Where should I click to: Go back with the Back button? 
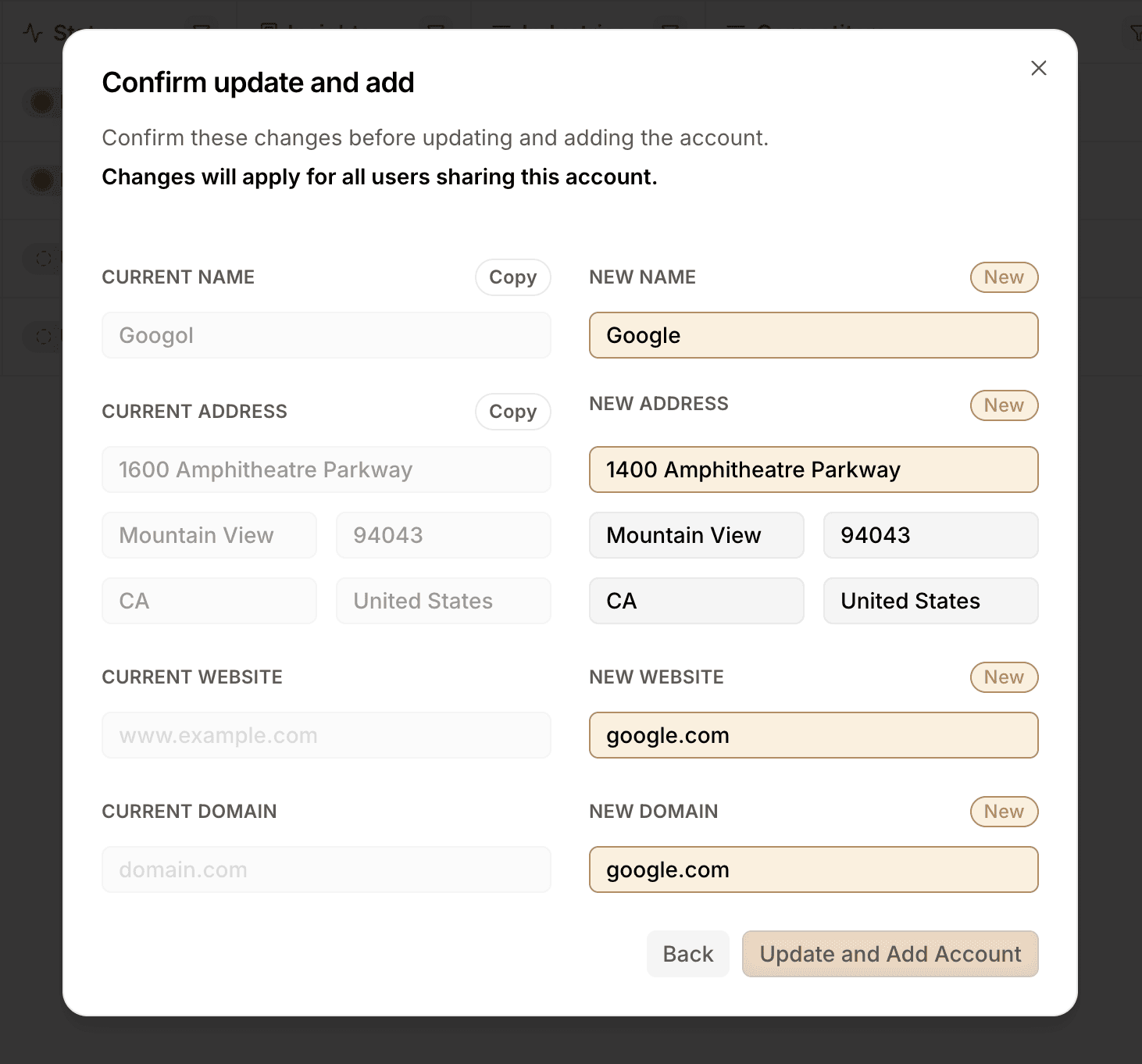point(687,954)
